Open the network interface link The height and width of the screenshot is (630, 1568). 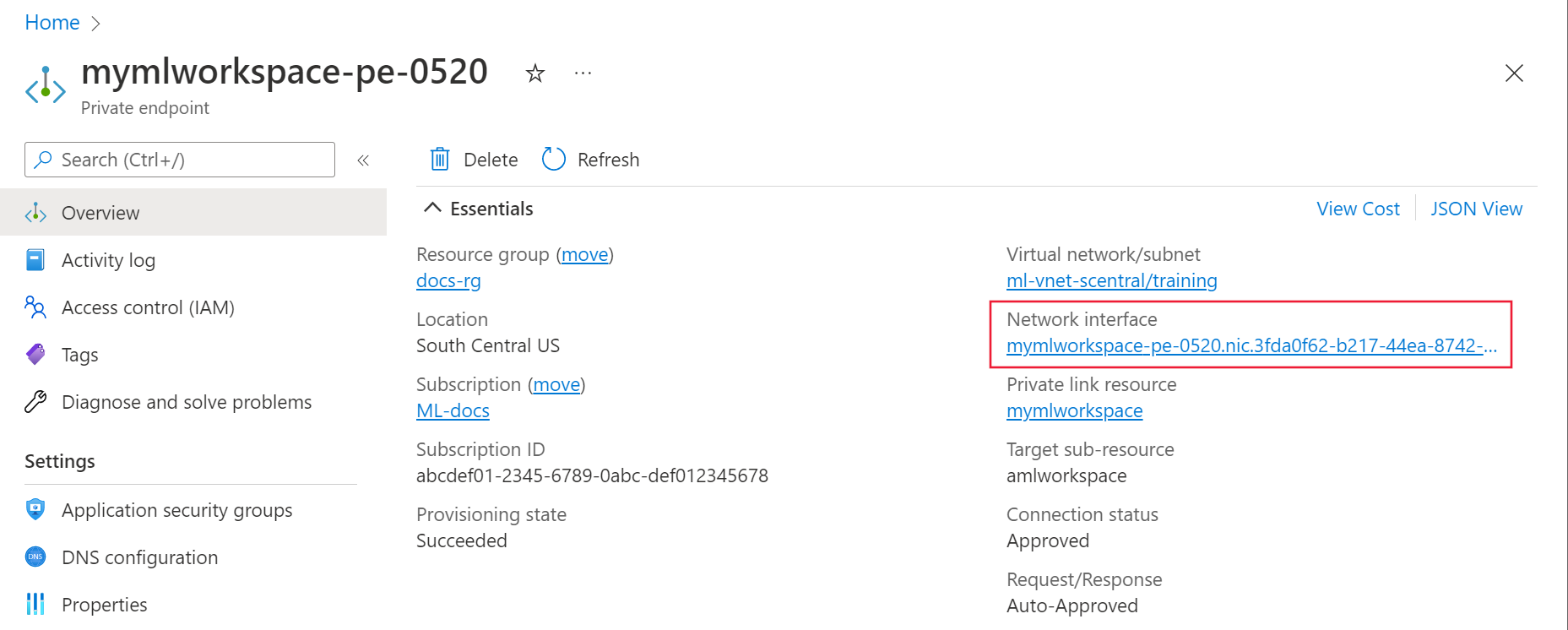[x=1251, y=346]
